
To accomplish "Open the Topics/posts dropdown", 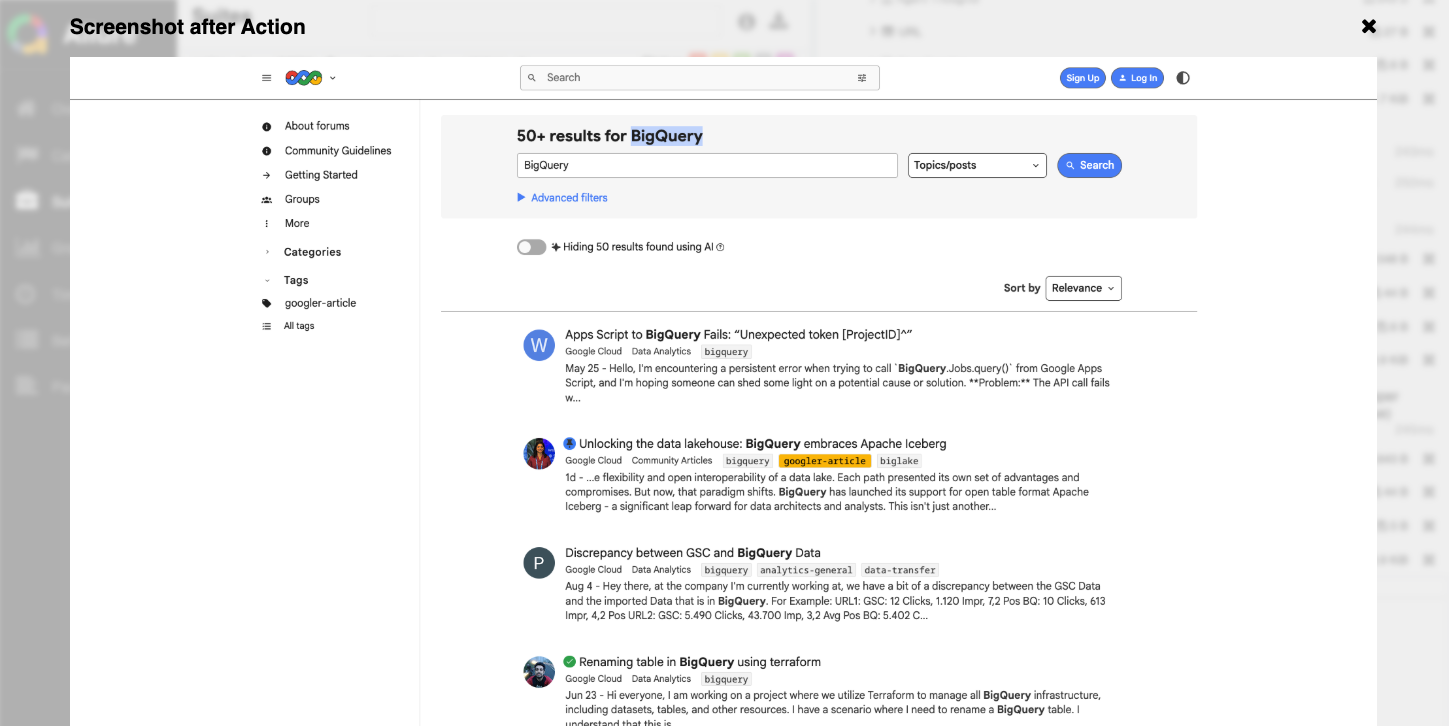I will 977,165.
